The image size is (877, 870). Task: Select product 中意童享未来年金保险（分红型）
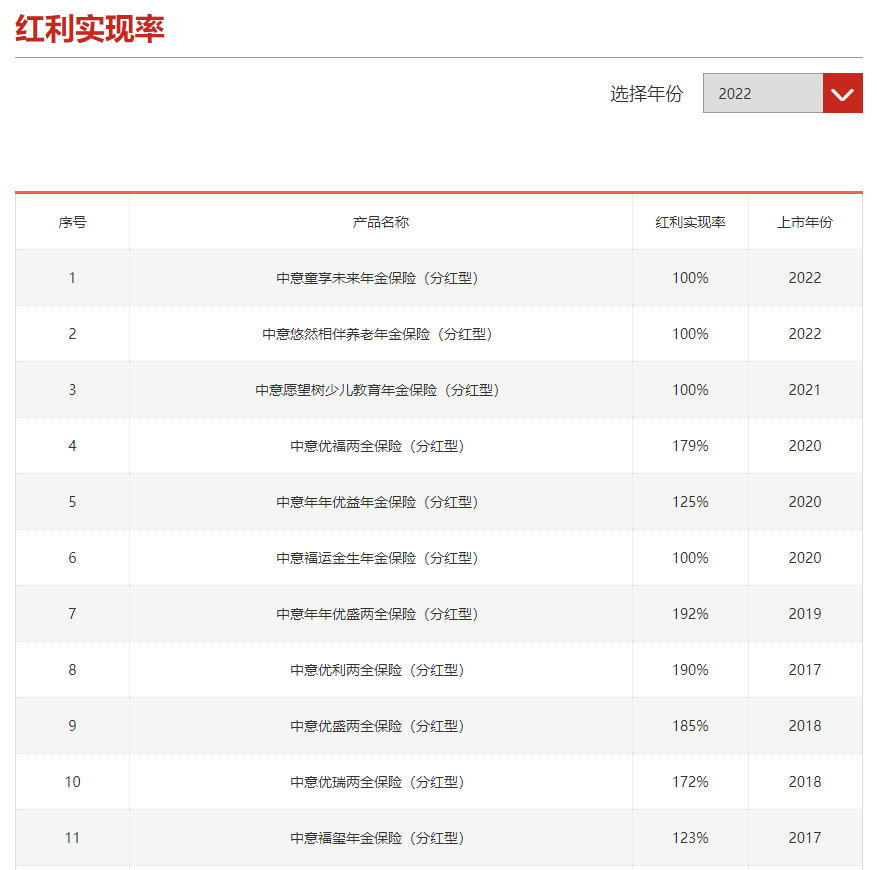tap(378, 278)
